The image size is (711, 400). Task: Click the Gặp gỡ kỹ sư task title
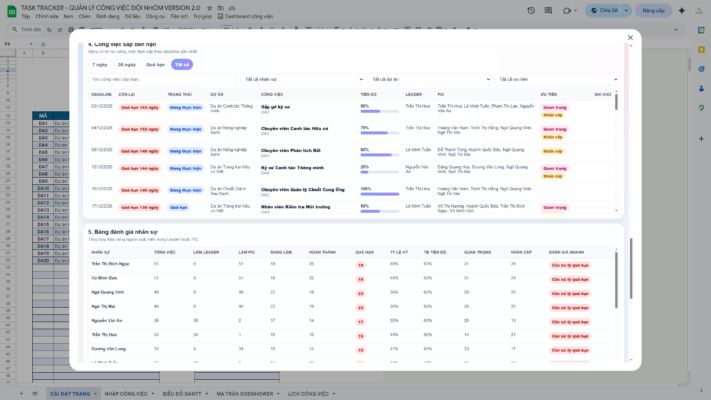[275, 107]
